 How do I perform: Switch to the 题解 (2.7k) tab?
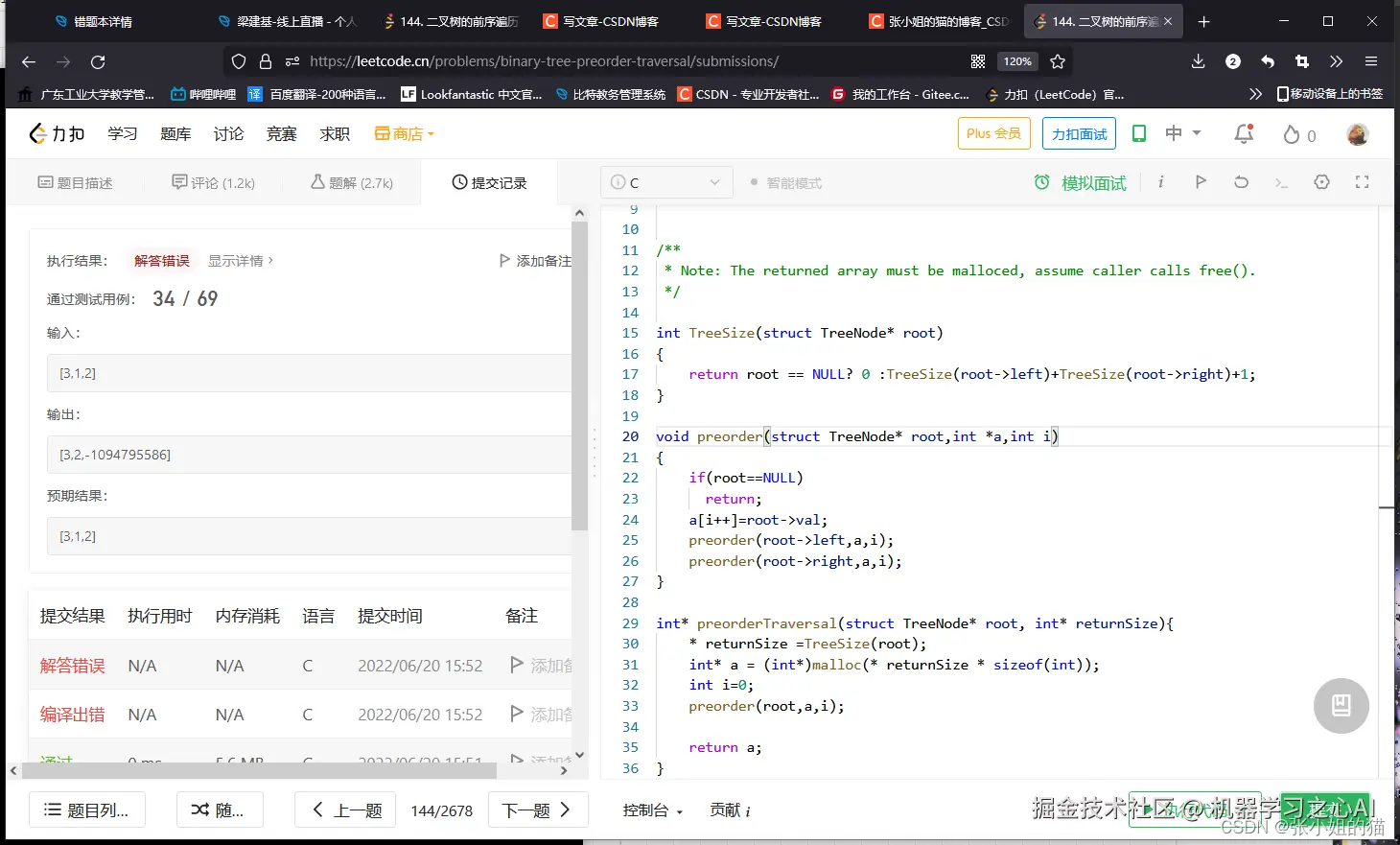point(352,182)
